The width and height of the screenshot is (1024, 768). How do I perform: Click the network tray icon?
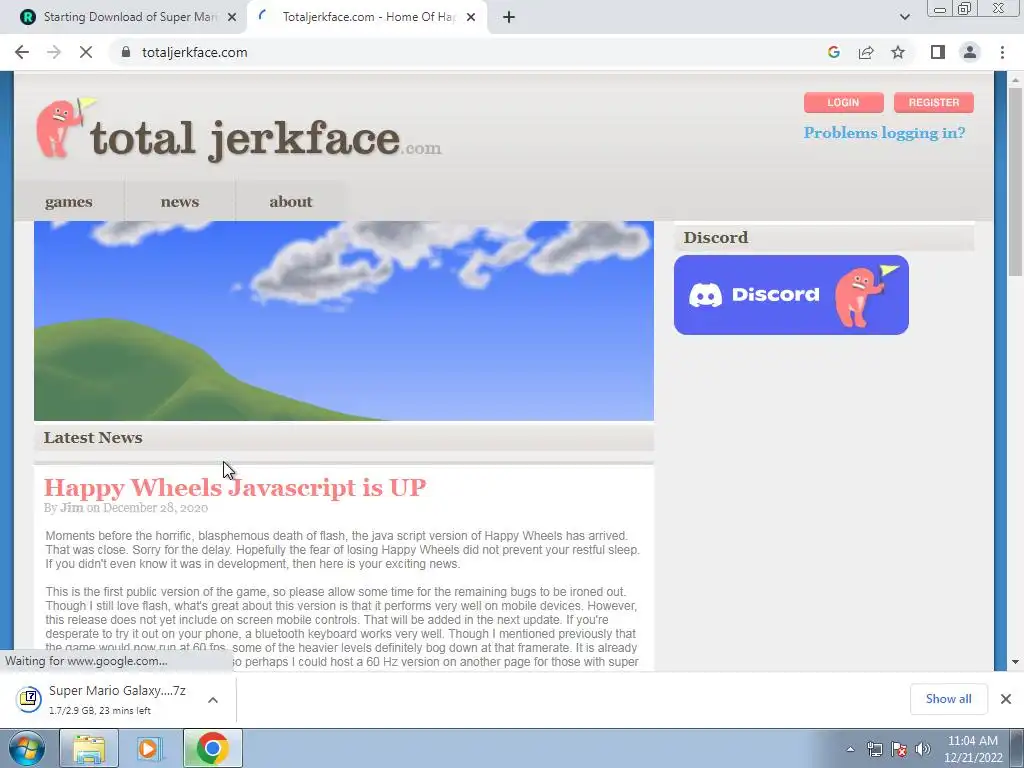[x=874, y=749]
